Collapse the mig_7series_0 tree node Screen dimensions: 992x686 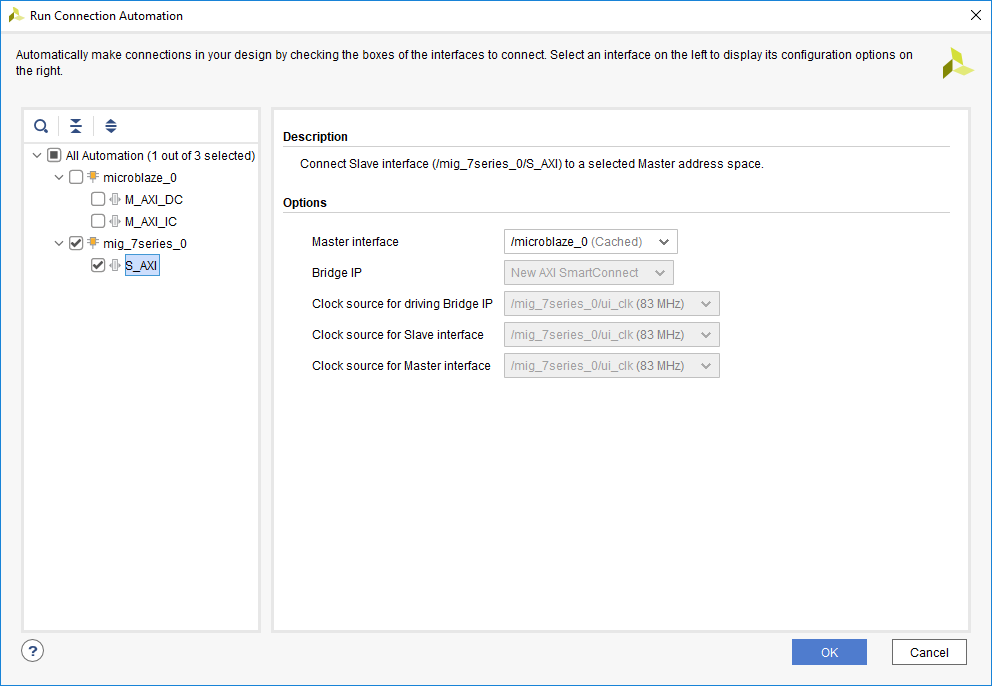click(x=59, y=243)
